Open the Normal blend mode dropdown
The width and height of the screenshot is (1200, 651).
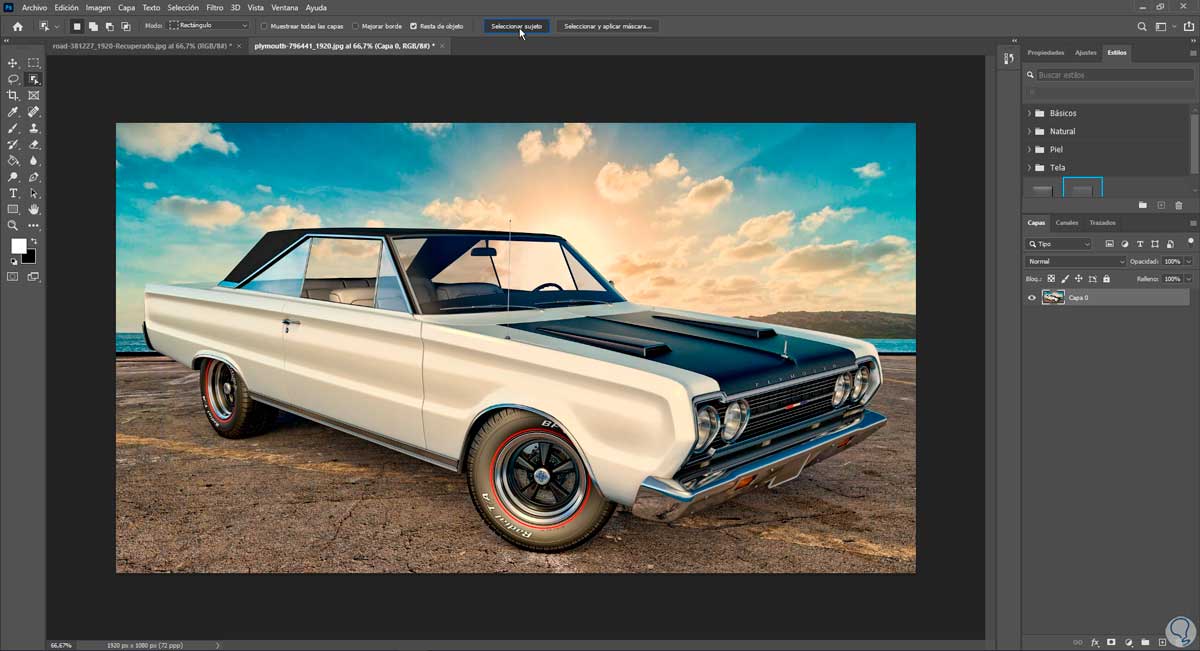click(1075, 262)
